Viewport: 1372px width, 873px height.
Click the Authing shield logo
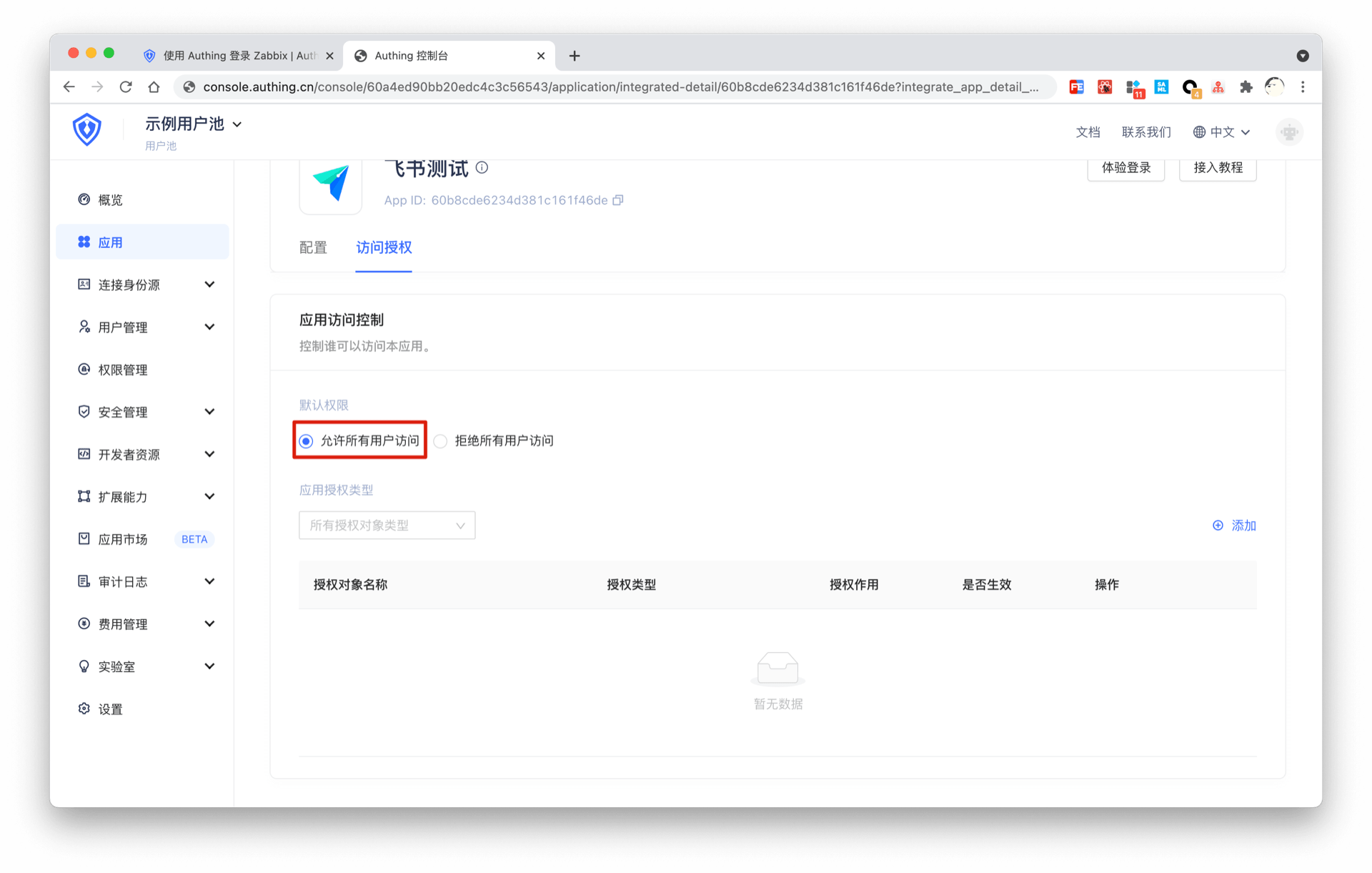86,130
